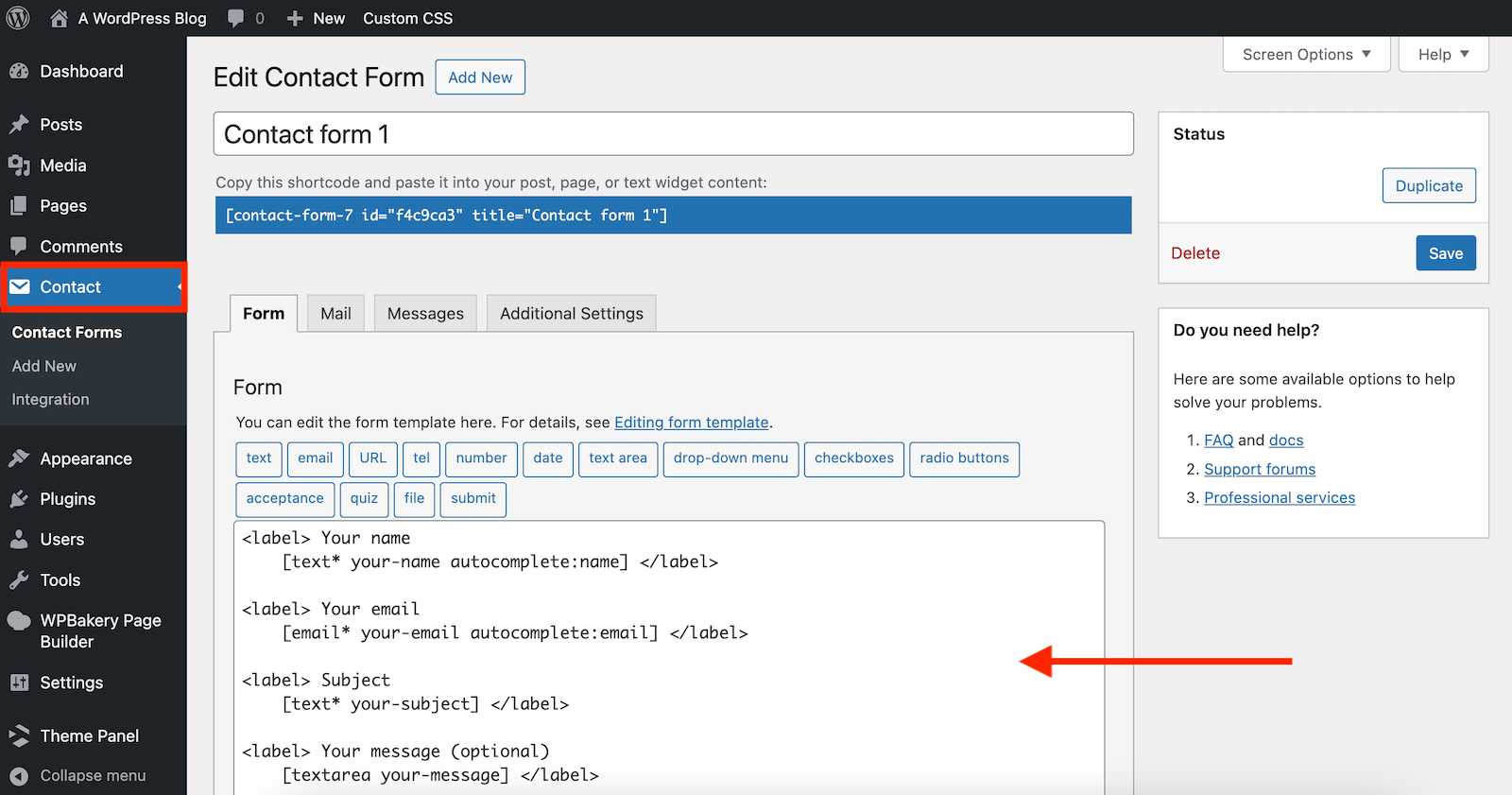Insert a quiz tag
This screenshot has width=1512, height=795.
point(365,499)
